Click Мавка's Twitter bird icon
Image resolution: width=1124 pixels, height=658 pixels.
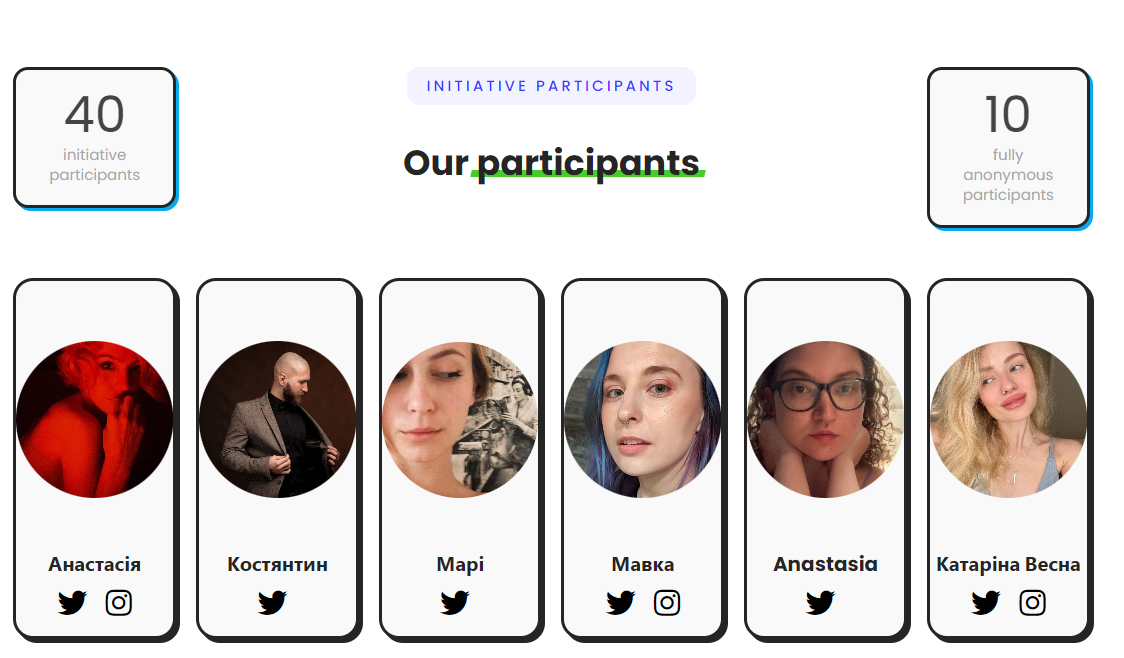click(x=621, y=603)
